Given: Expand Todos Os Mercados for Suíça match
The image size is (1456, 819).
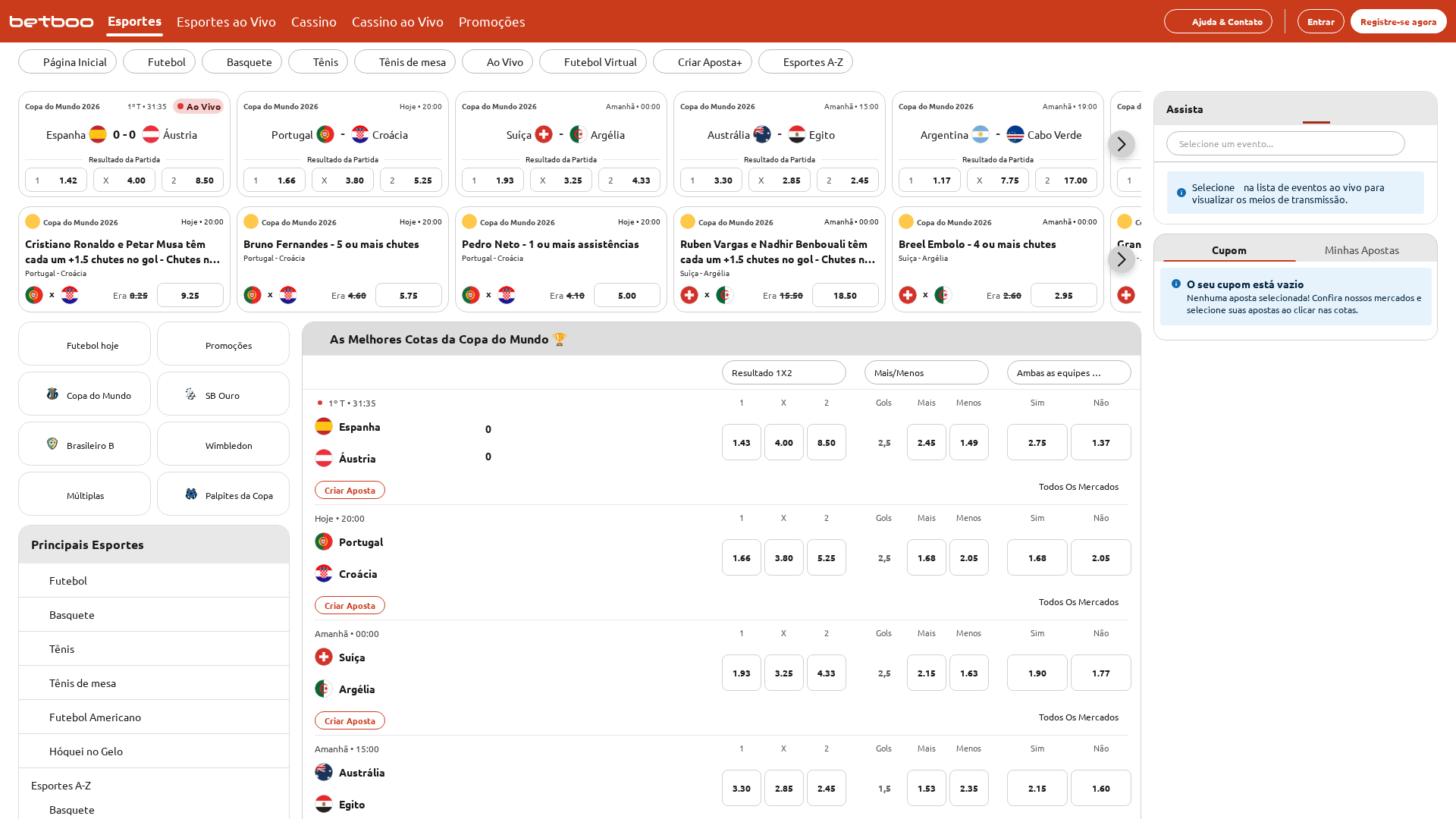Looking at the screenshot, I should (x=1078, y=717).
